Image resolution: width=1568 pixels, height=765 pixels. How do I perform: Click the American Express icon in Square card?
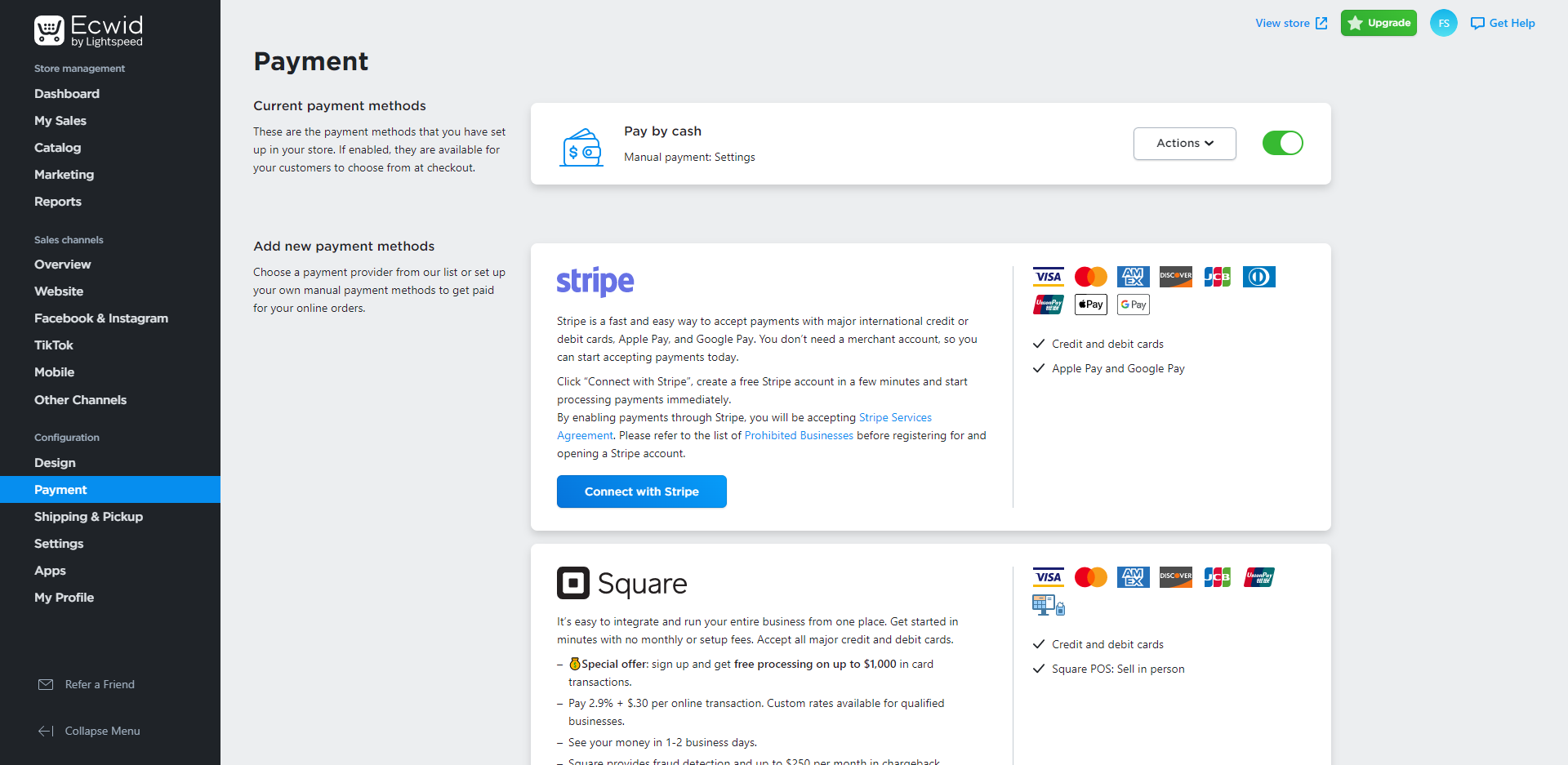1134,577
